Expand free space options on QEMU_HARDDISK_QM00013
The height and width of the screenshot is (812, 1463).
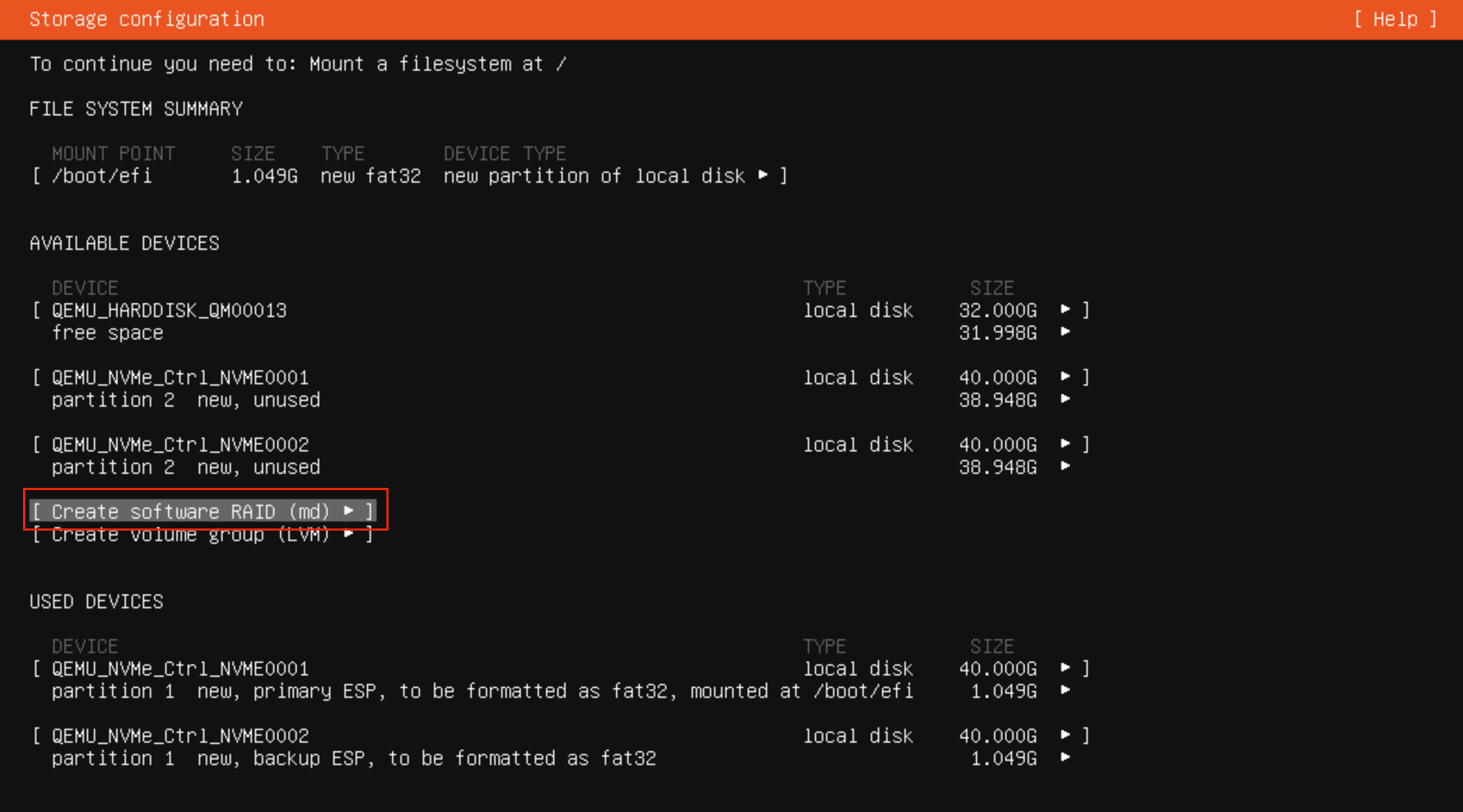coord(1067,333)
